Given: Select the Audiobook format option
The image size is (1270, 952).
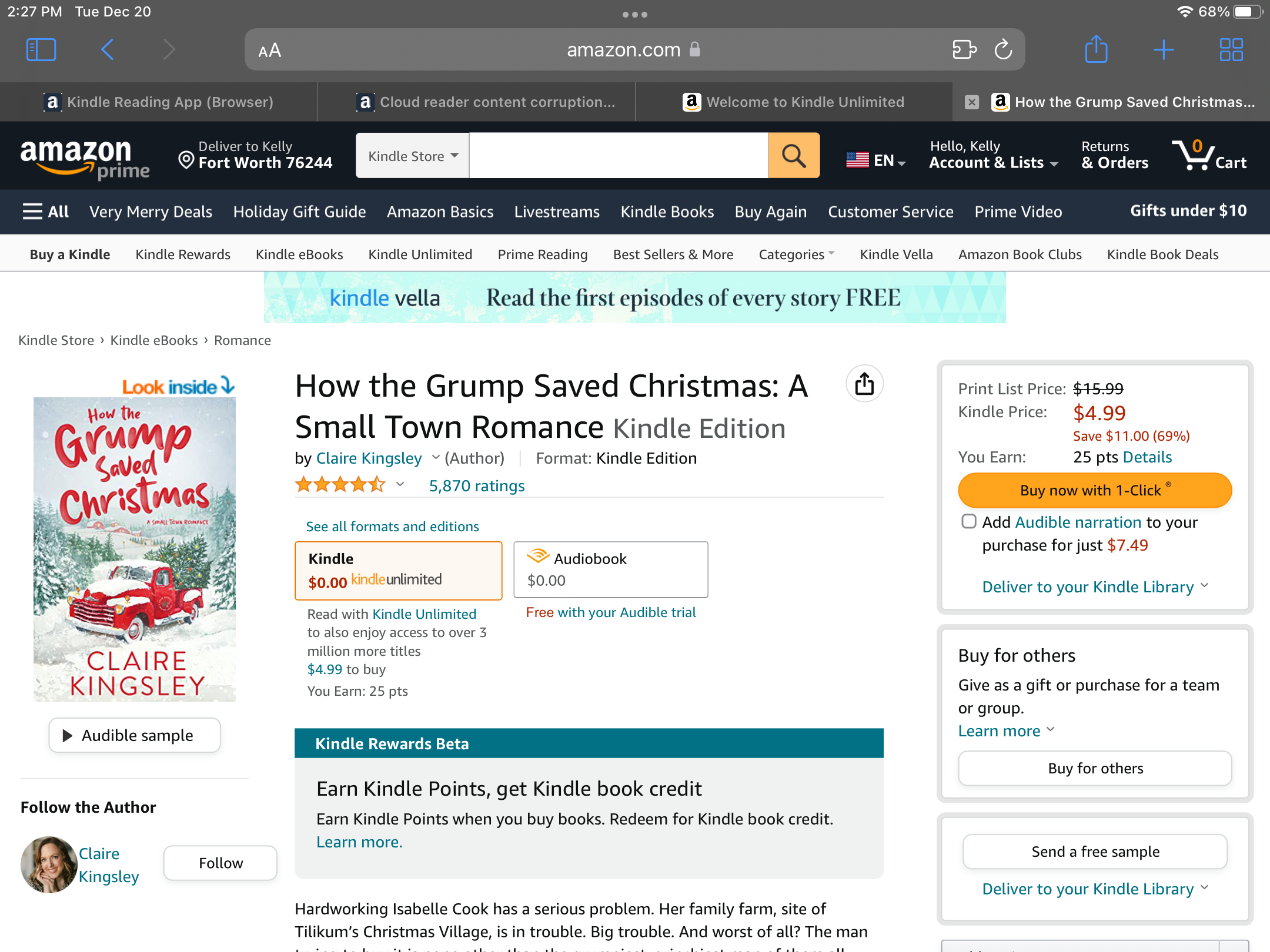Looking at the screenshot, I should point(610,569).
